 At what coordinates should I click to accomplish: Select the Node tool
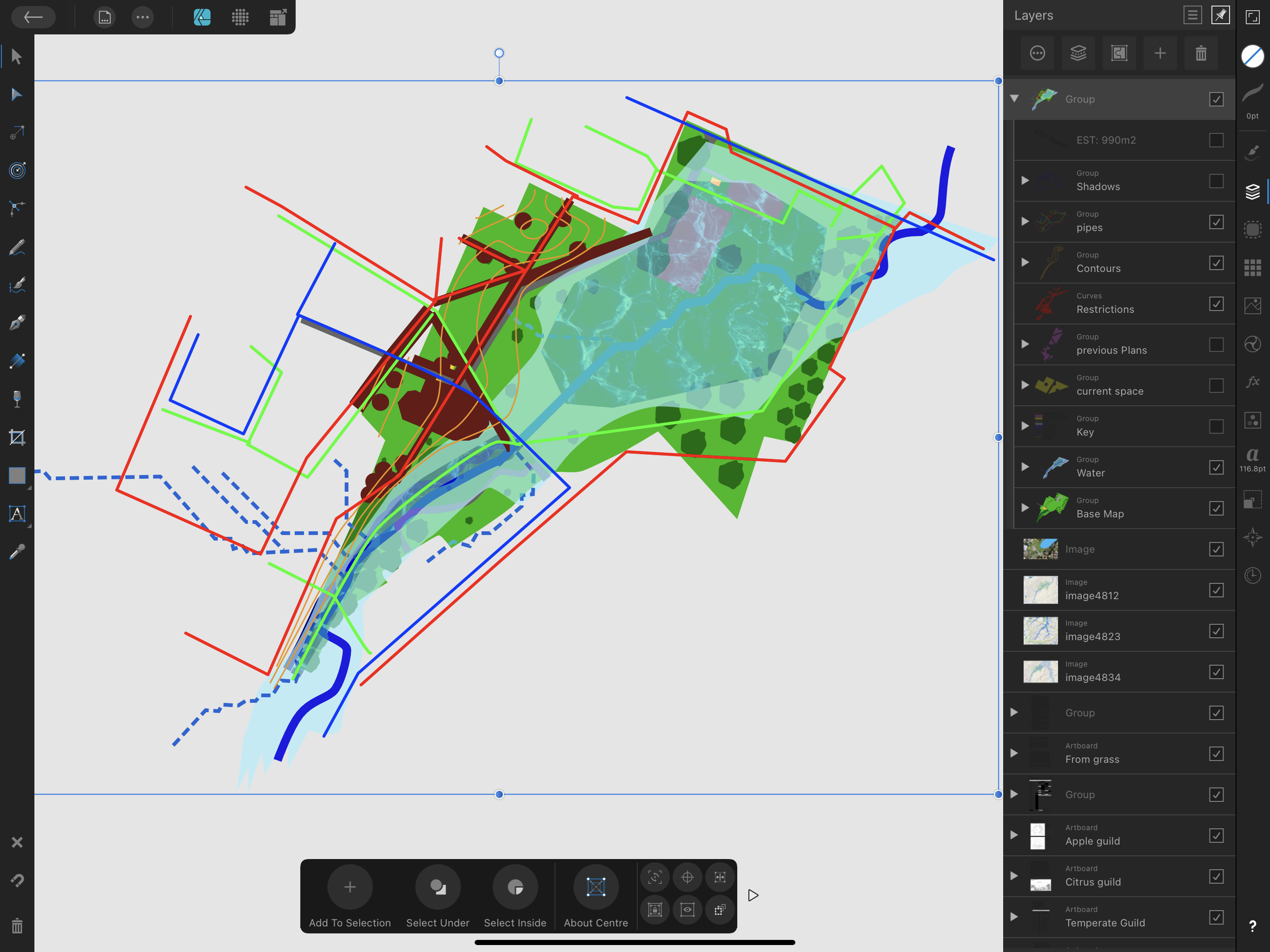17,95
